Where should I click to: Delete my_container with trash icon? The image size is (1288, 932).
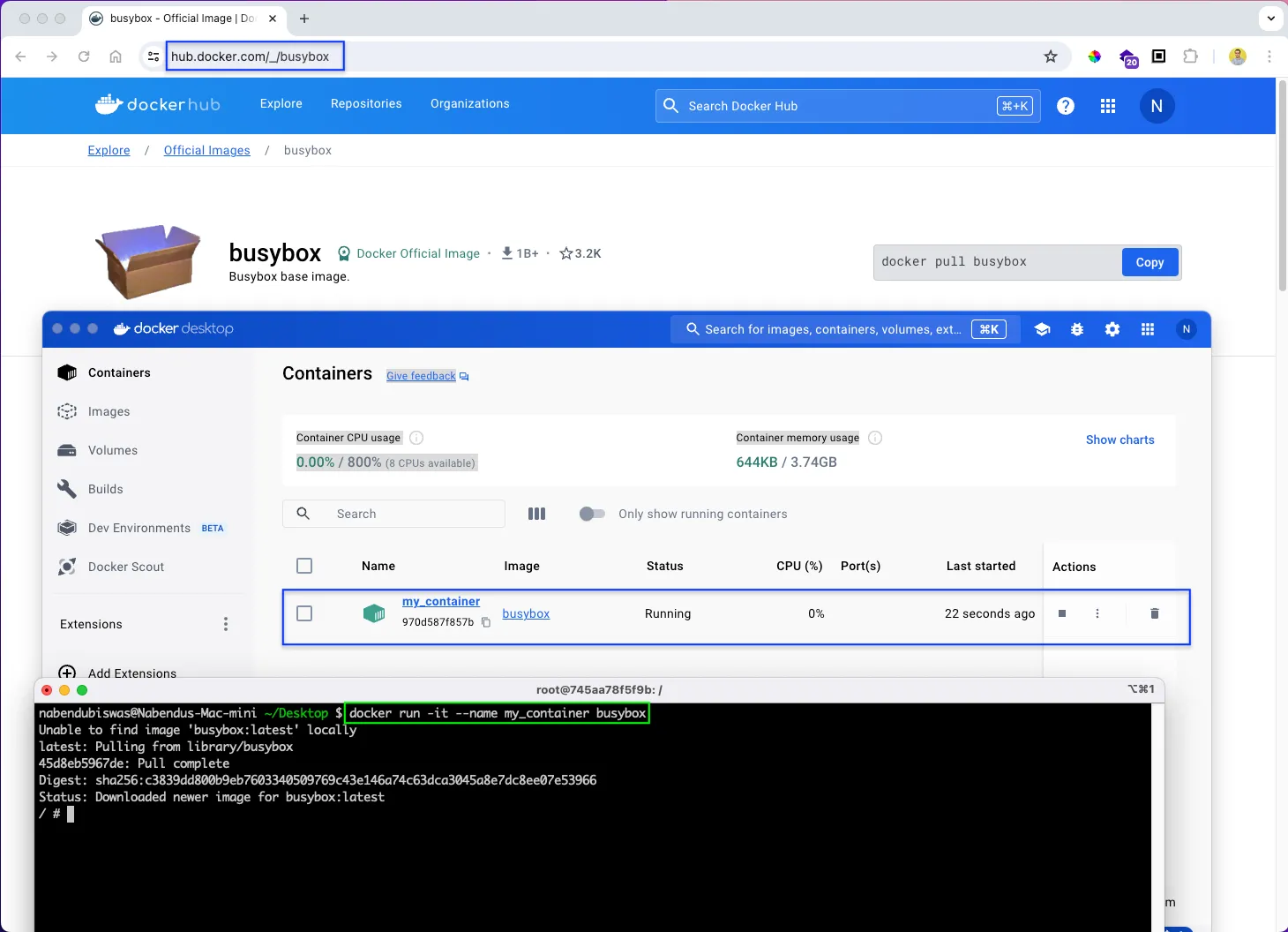[x=1155, y=613]
